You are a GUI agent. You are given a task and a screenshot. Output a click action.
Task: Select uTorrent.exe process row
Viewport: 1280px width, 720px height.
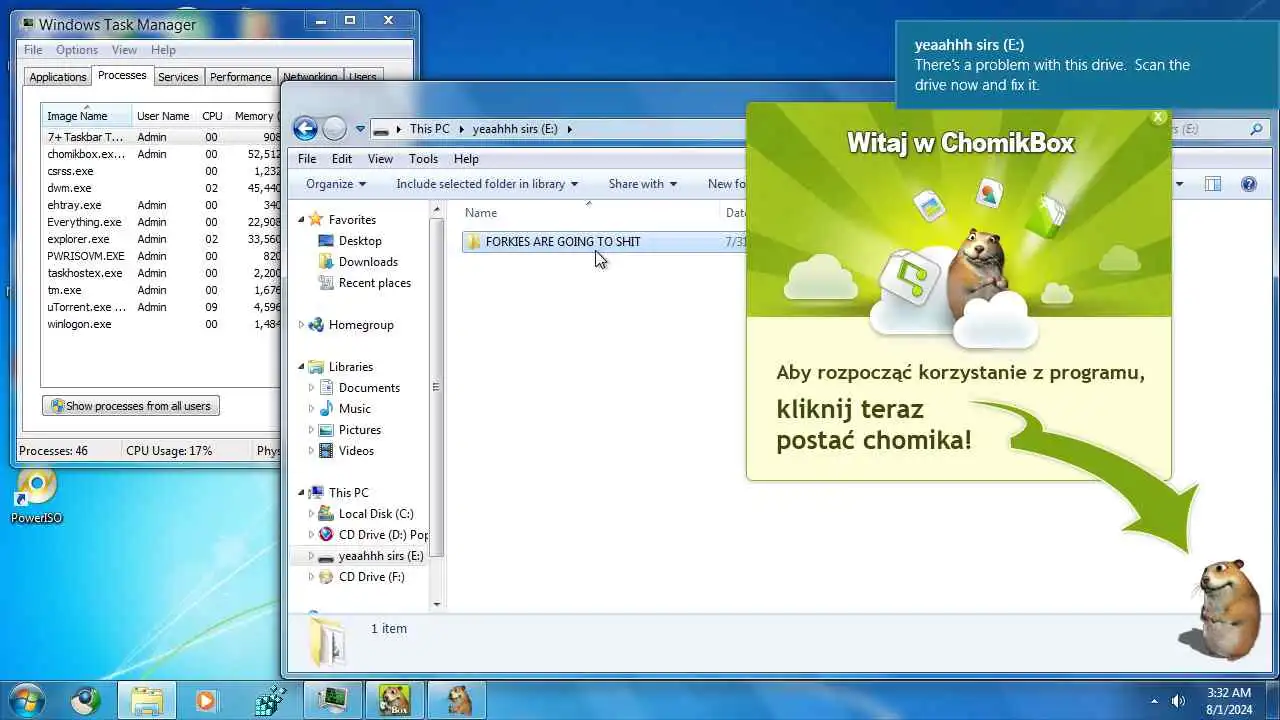click(x=162, y=307)
